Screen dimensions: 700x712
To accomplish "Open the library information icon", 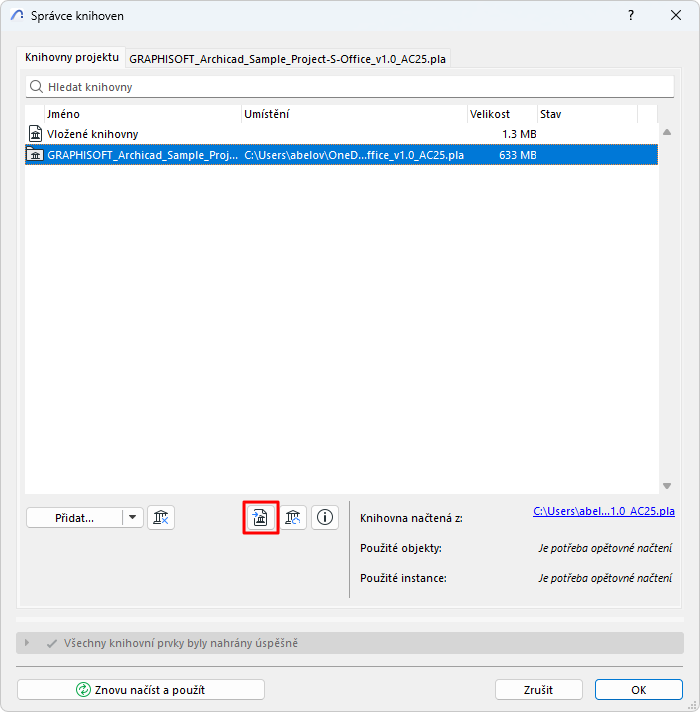I will 325,518.
